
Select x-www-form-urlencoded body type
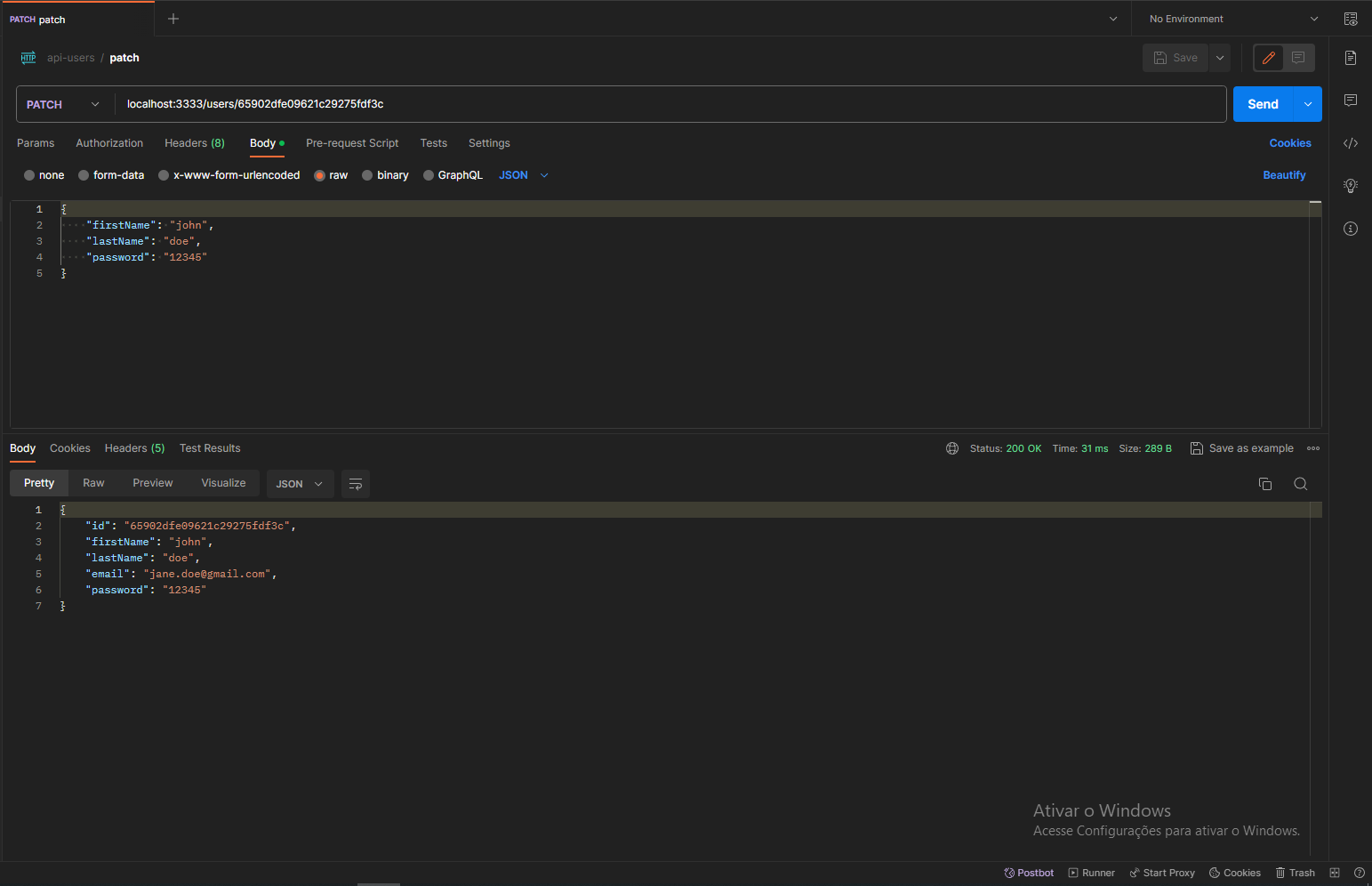point(229,175)
